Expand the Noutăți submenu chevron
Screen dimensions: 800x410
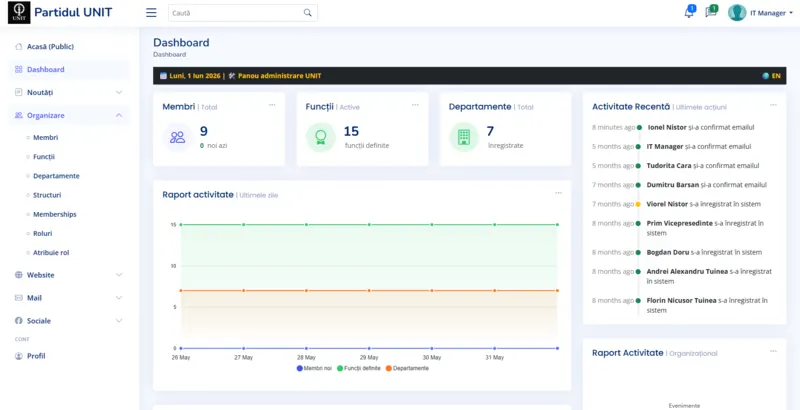(119, 92)
